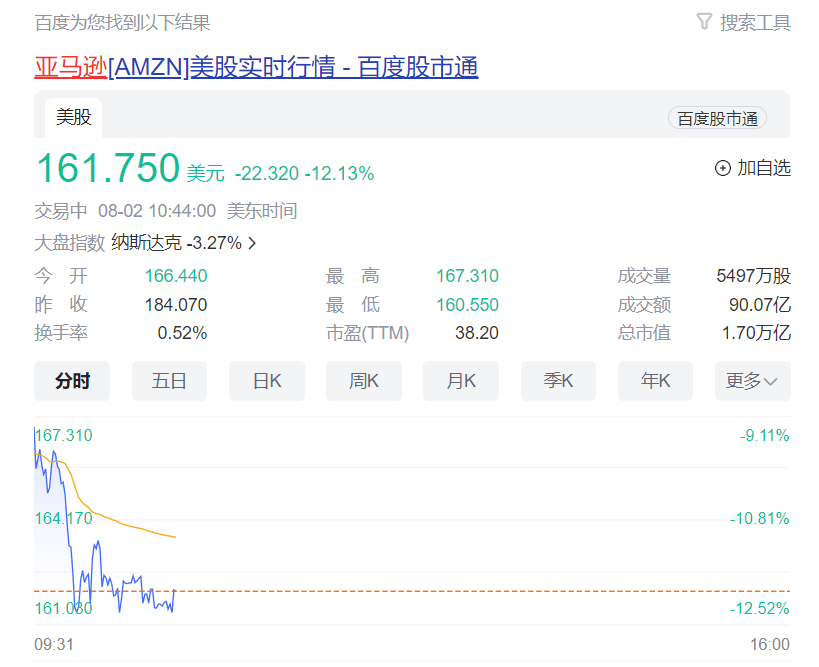Screen dimensions: 819x667
Task: Click the chart percent label -12.52%
Action: point(759,608)
